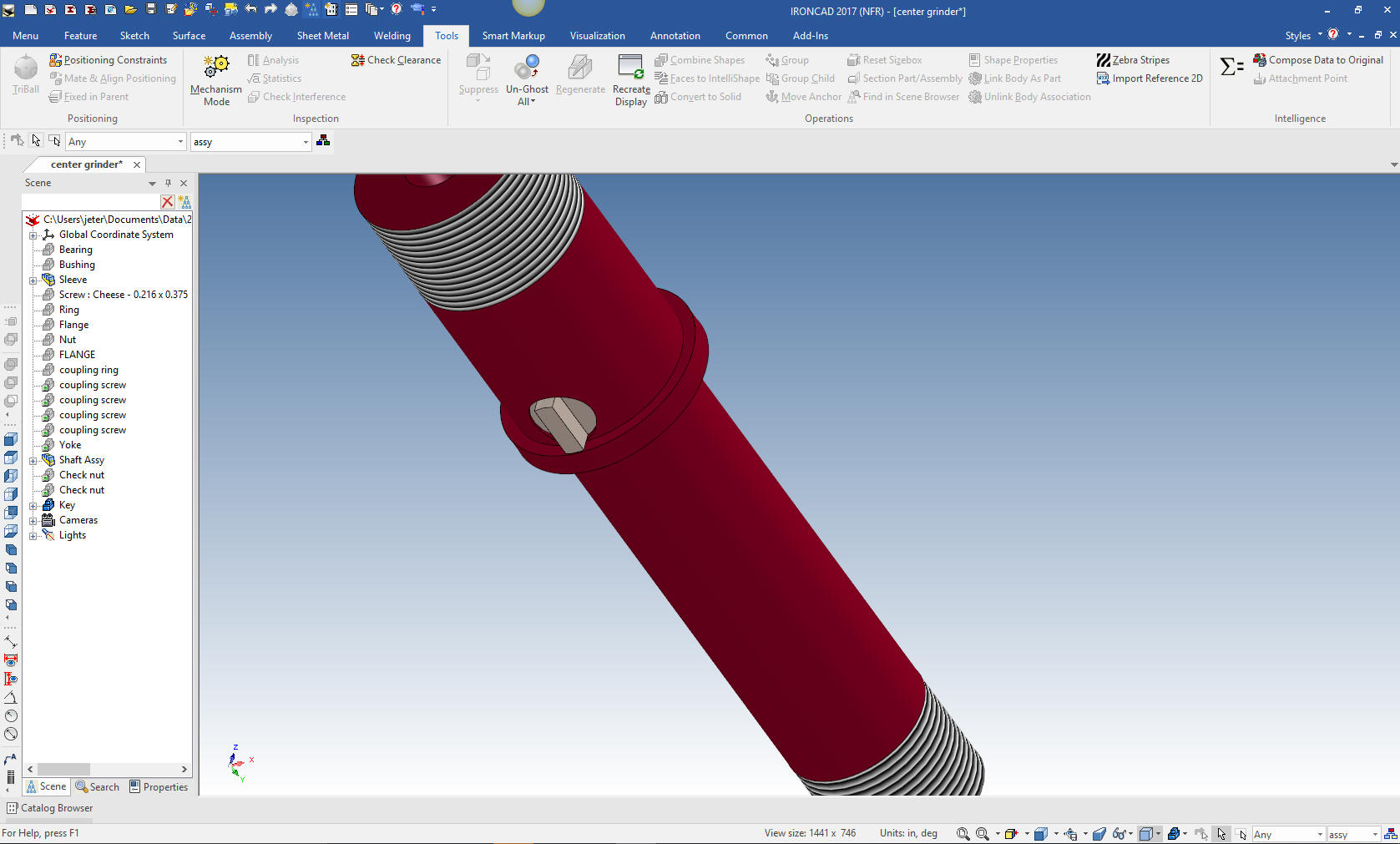Close the Scene panel
Viewport: 1400px width, 844px height.
pos(184,183)
